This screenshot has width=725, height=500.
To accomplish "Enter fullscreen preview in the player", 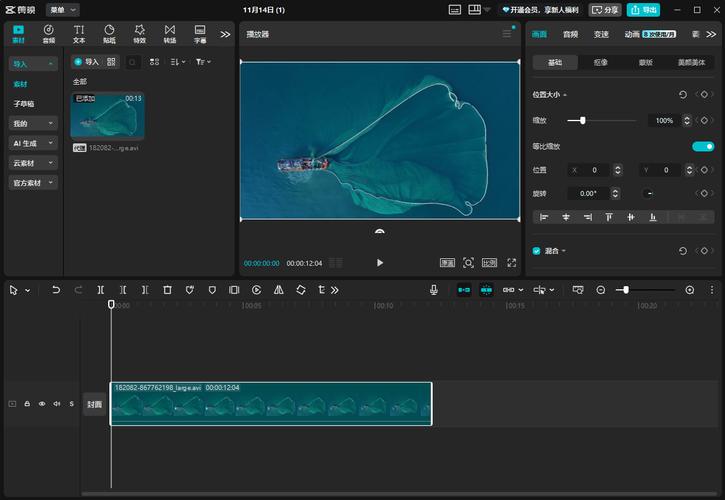I will pos(512,263).
